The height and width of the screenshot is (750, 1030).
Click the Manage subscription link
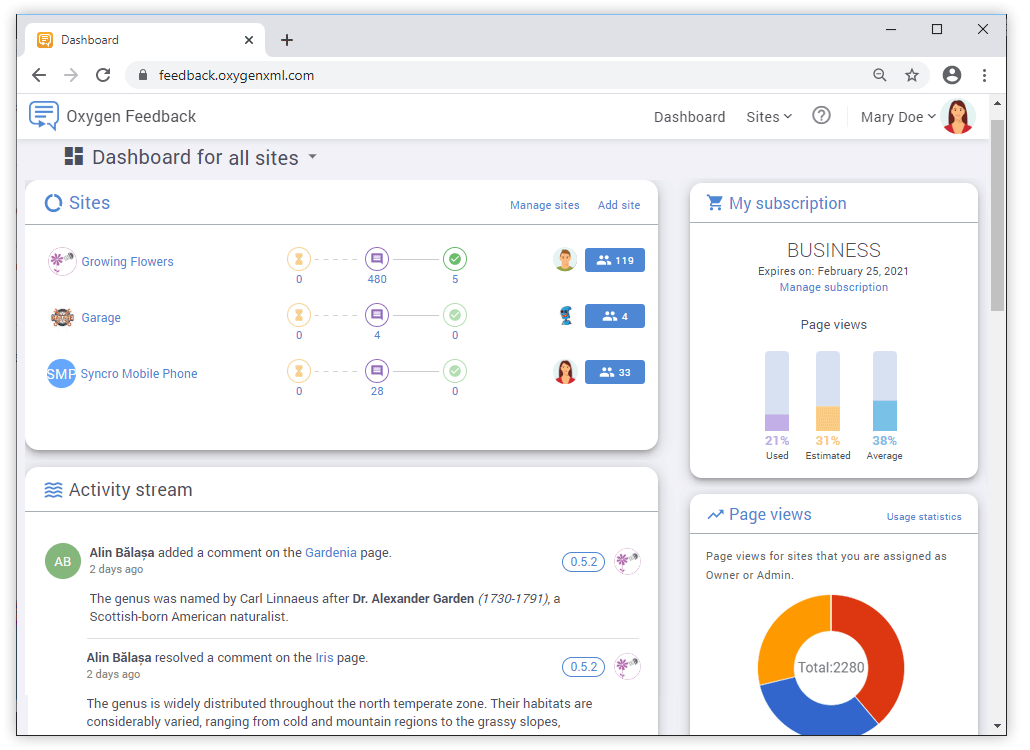click(834, 287)
